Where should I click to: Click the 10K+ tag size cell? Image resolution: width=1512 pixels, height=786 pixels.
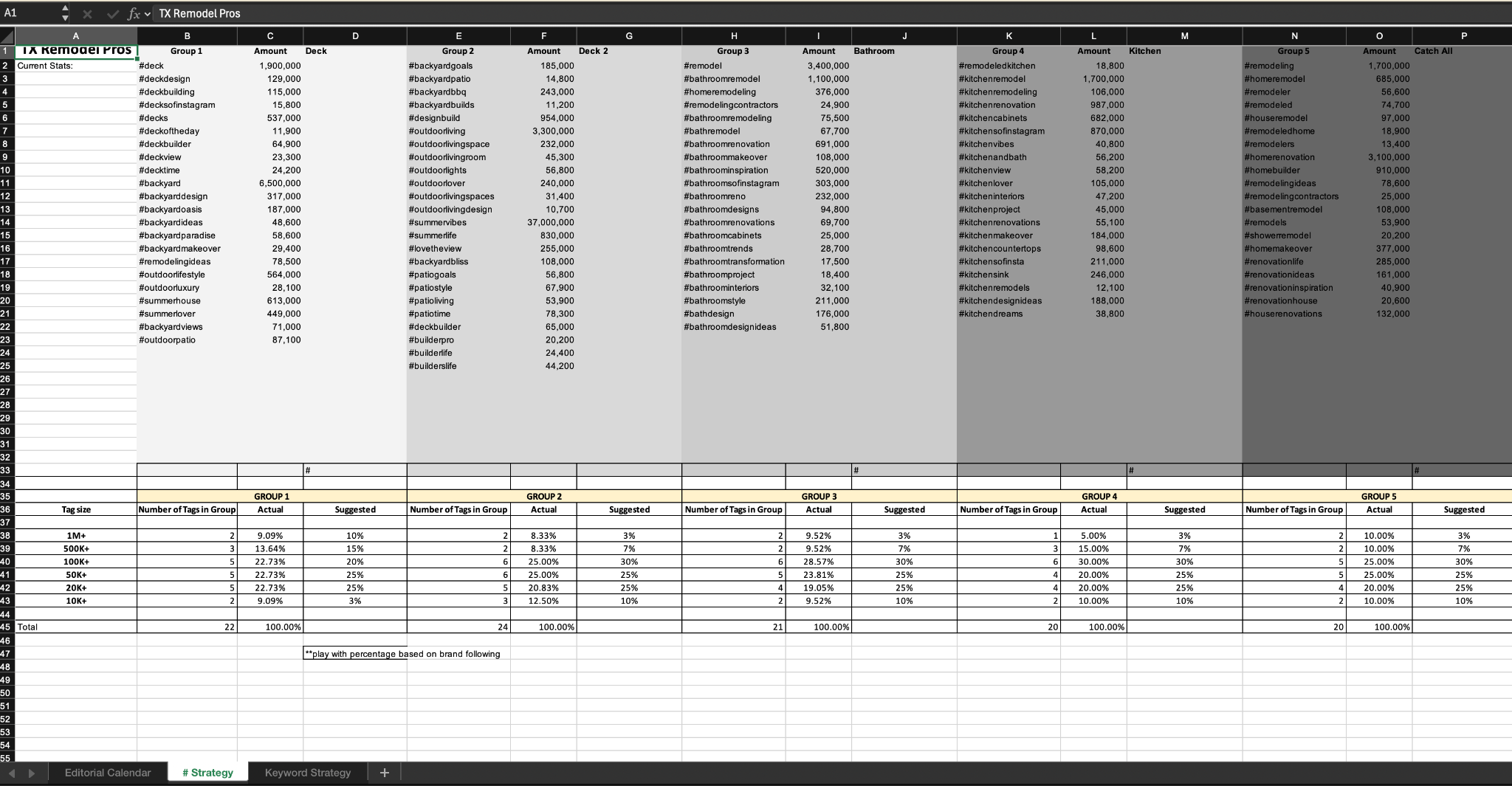[x=76, y=601]
